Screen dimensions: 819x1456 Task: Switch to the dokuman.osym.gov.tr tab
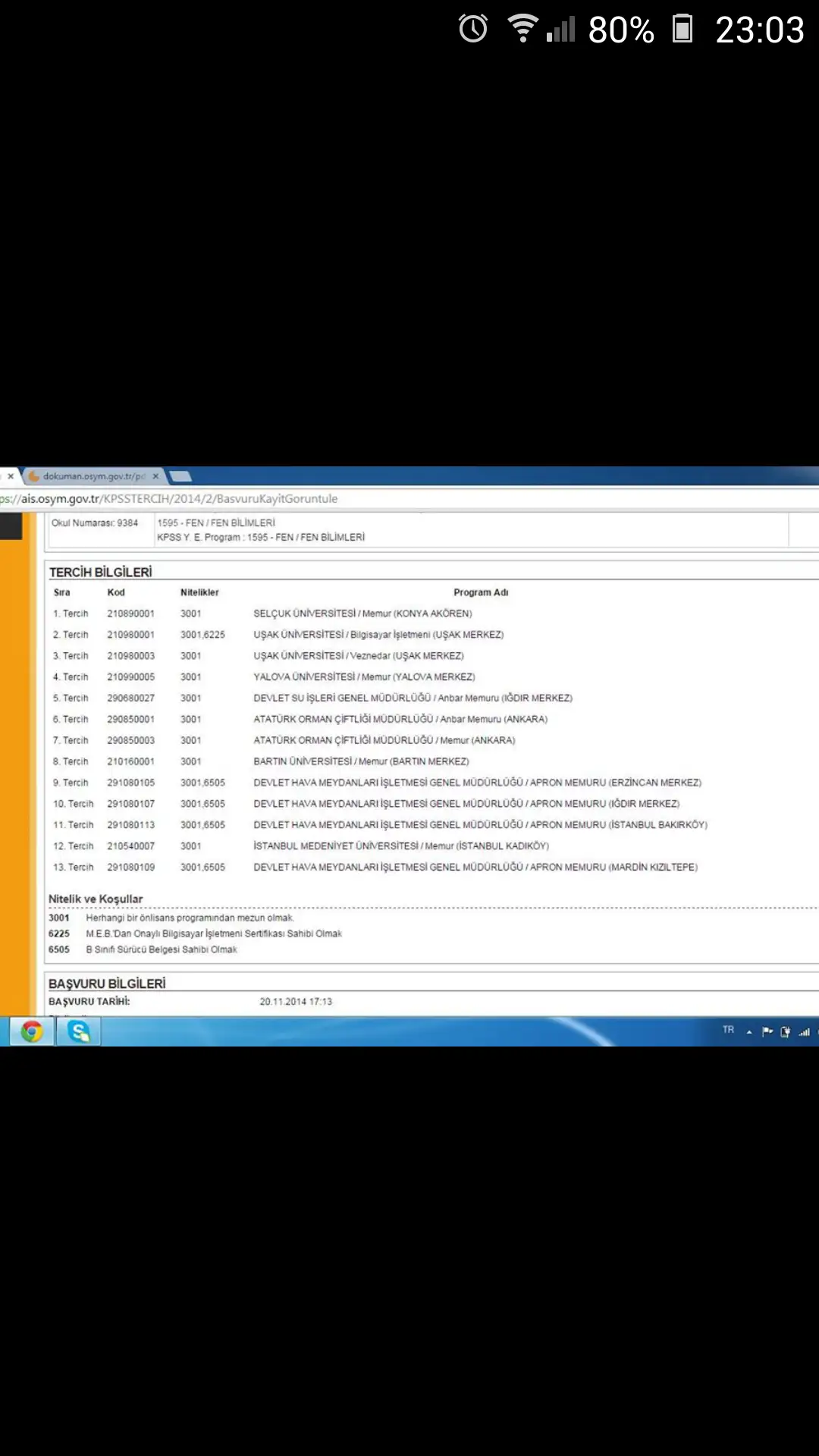click(x=93, y=476)
